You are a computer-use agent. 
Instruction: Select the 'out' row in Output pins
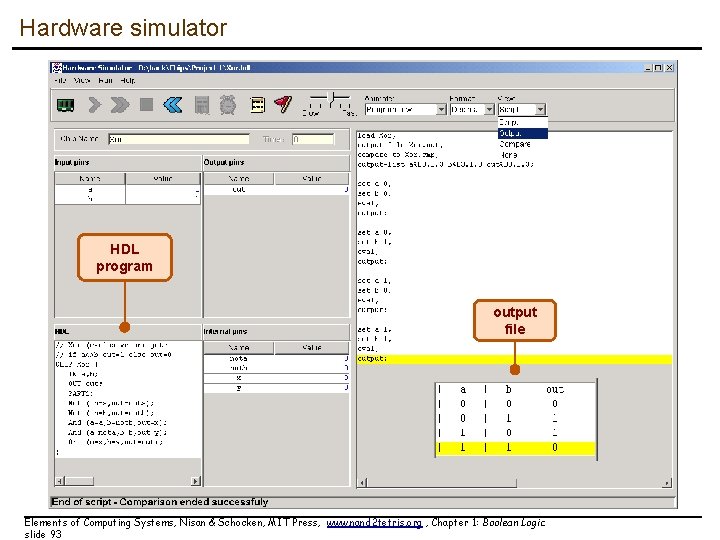[x=276, y=189]
